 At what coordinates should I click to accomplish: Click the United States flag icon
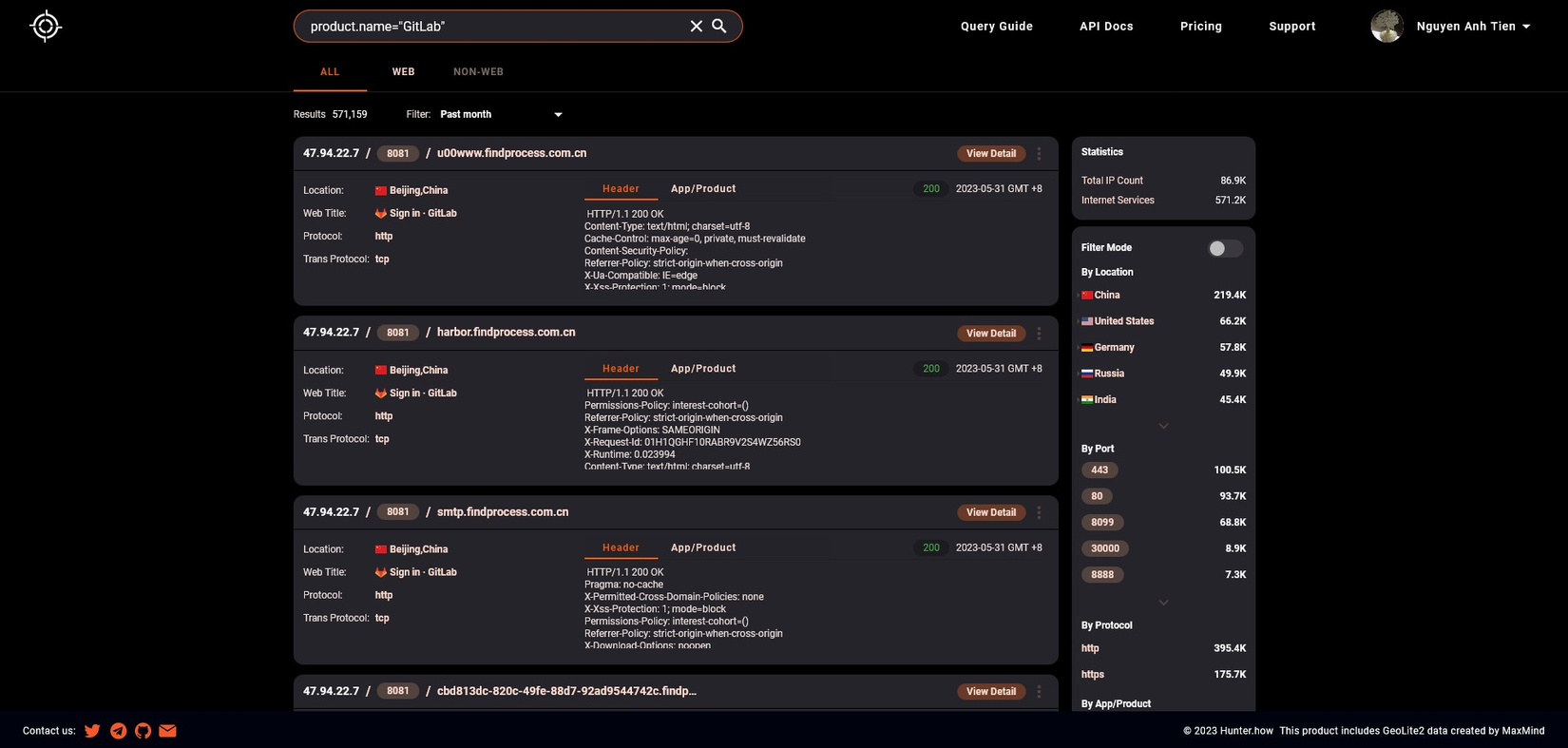click(1087, 321)
